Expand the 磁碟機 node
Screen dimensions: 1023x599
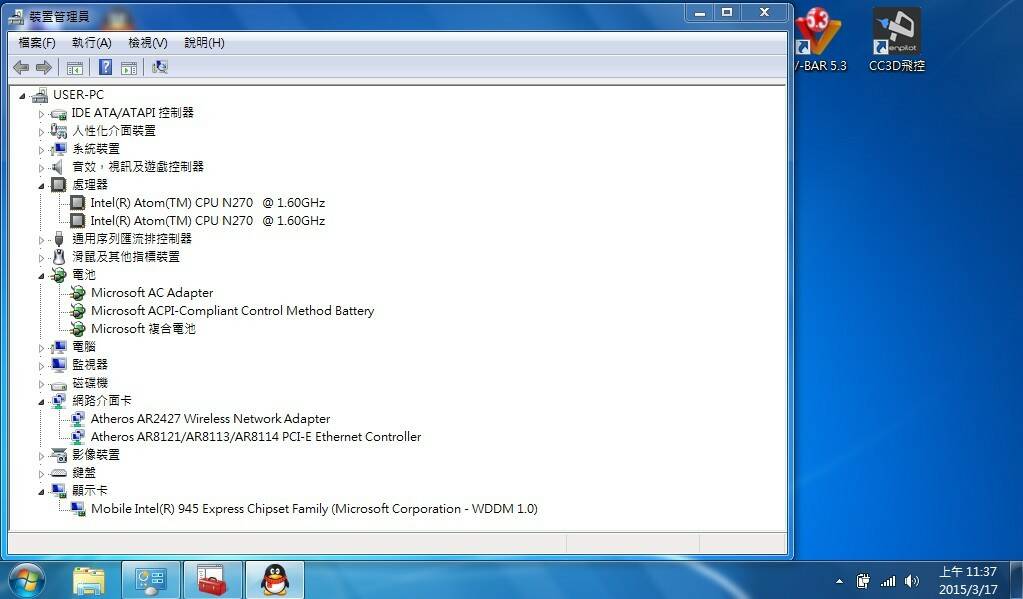[x=41, y=384]
